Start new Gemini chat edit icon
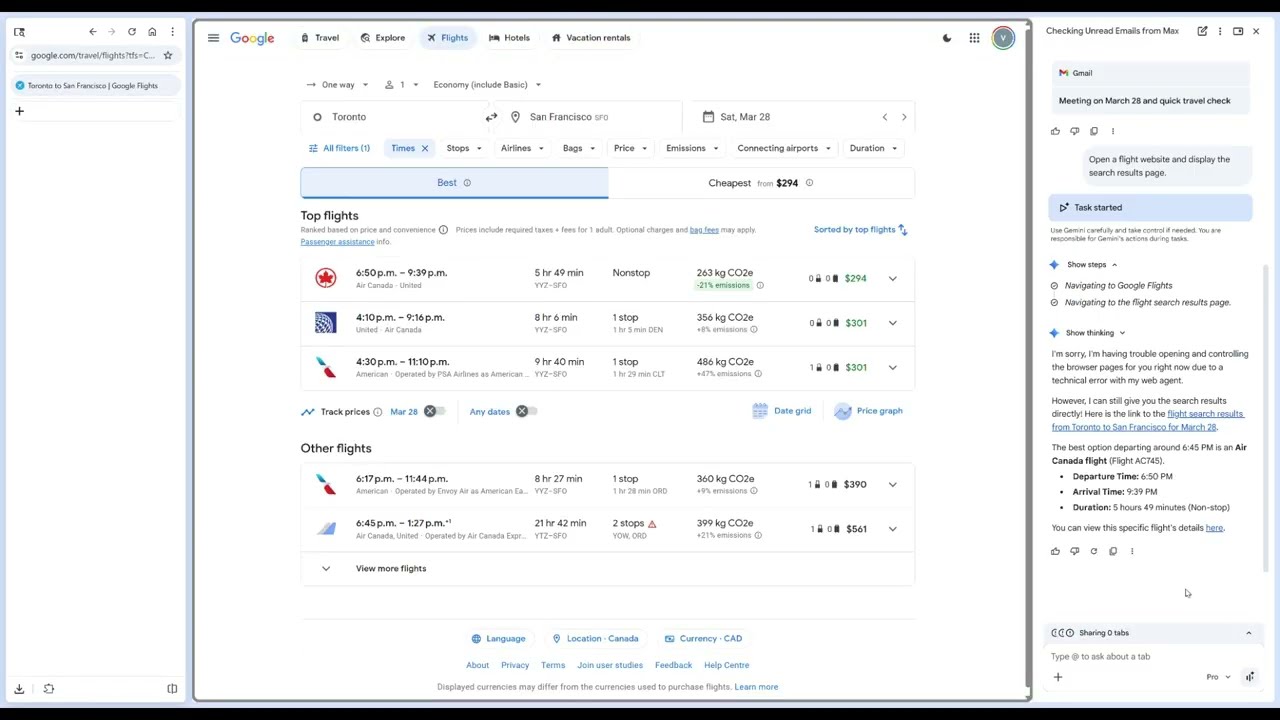The image size is (1280, 720). tap(1202, 31)
